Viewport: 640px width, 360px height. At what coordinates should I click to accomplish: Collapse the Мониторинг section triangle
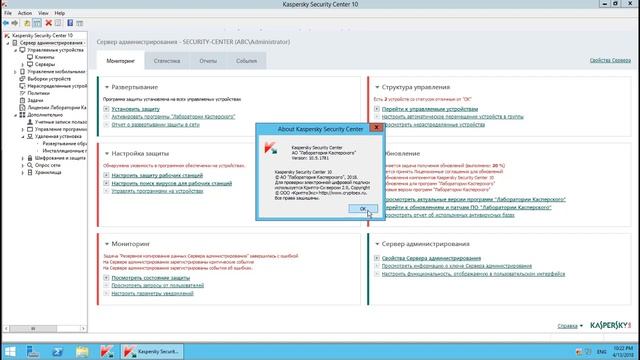click(107, 244)
